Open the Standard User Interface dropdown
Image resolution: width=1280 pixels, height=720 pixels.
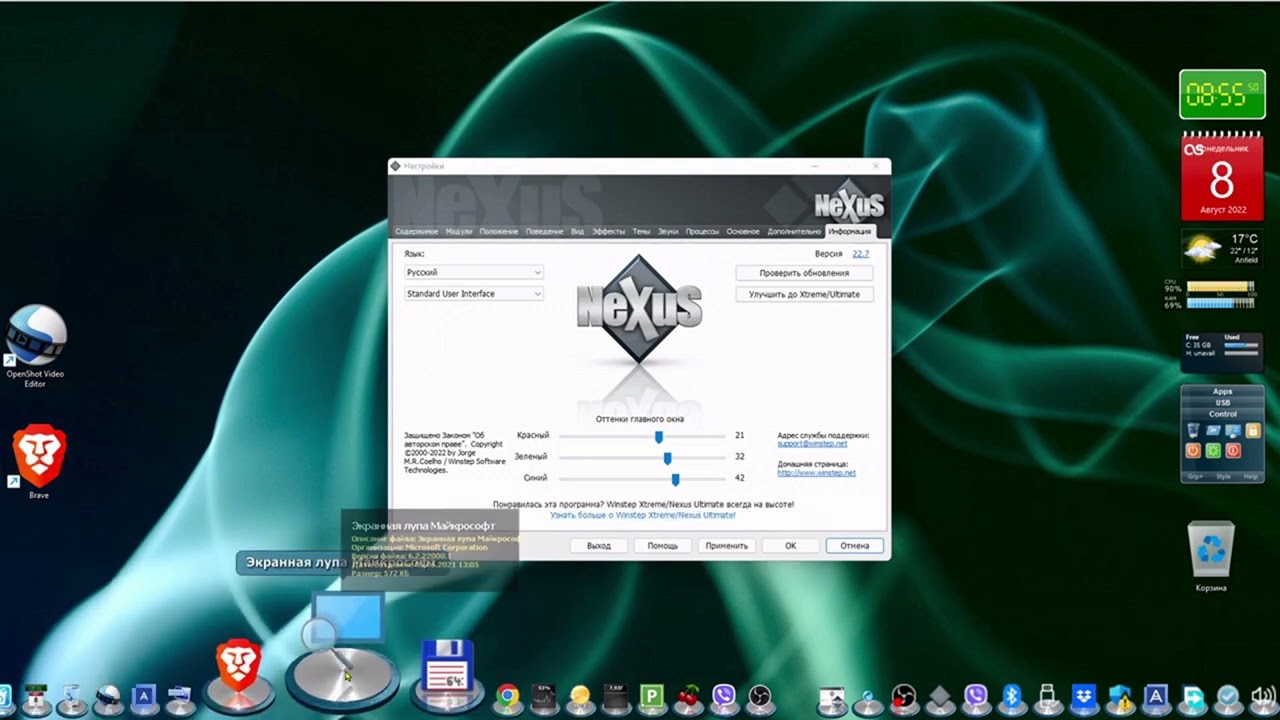pyautogui.click(x=474, y=294)
